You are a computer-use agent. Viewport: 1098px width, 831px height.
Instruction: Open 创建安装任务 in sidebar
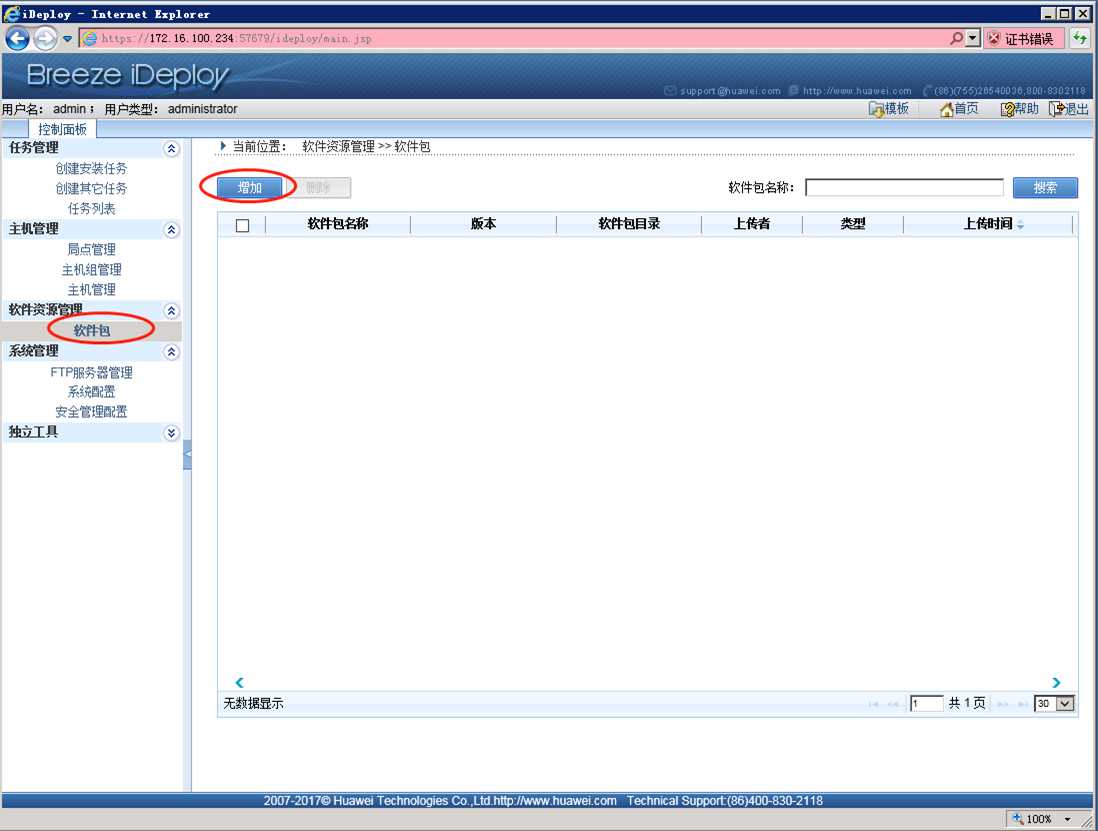point(91,169)
